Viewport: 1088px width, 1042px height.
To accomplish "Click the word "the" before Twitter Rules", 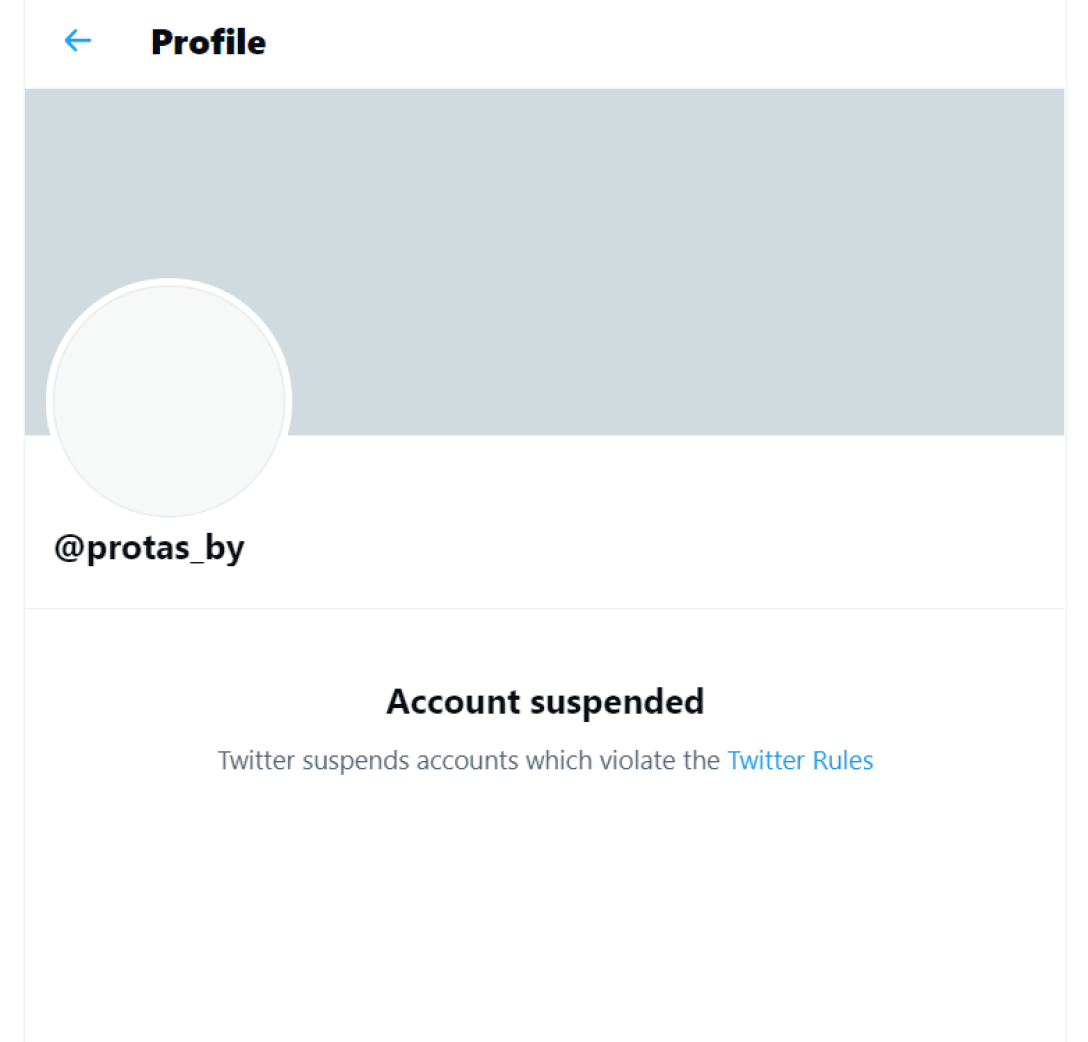I will pyautogui.click(x=701, y=761).
